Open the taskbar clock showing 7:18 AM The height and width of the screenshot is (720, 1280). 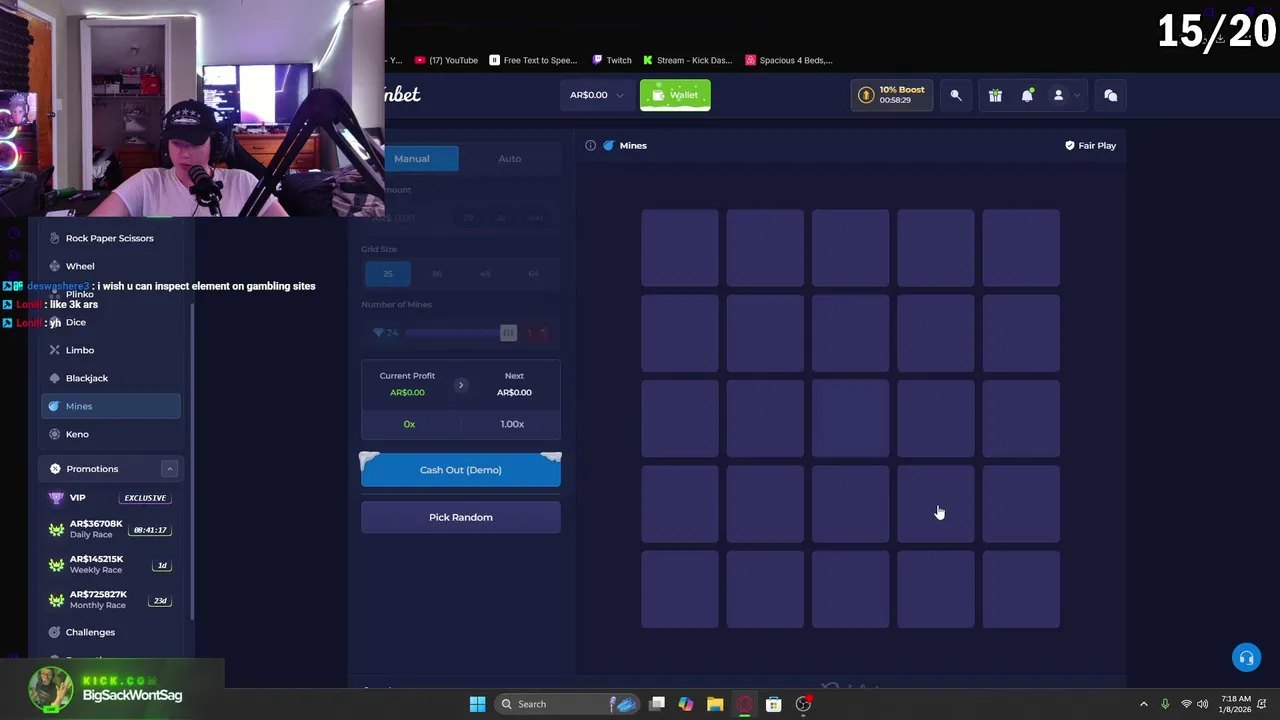[1236, 704]
